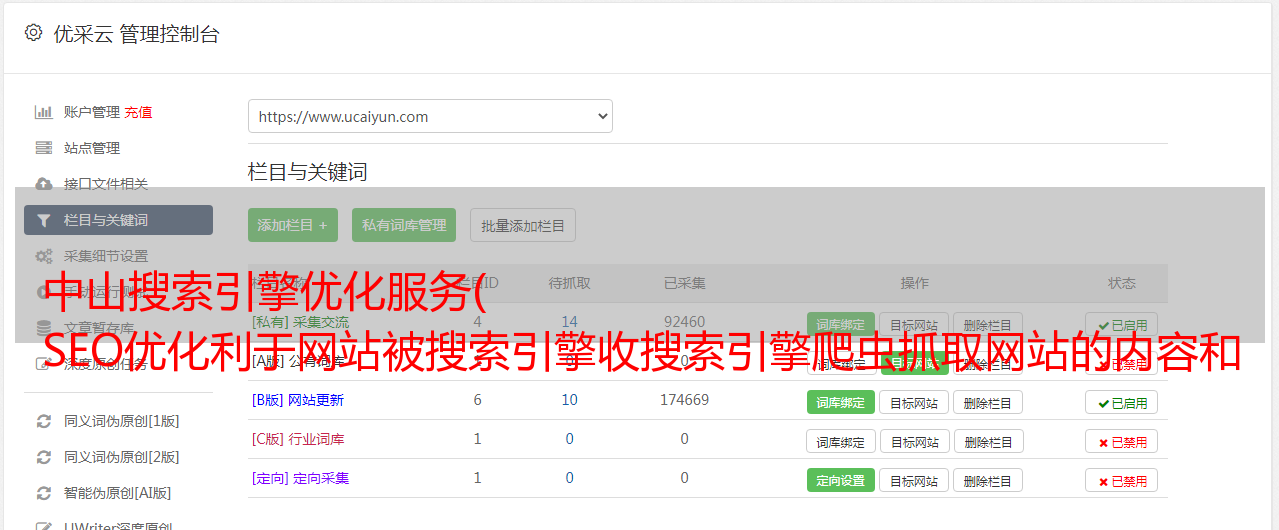
Task: Click the 已采集 column header
Action: pyautogui.click(x=684, y=283)
